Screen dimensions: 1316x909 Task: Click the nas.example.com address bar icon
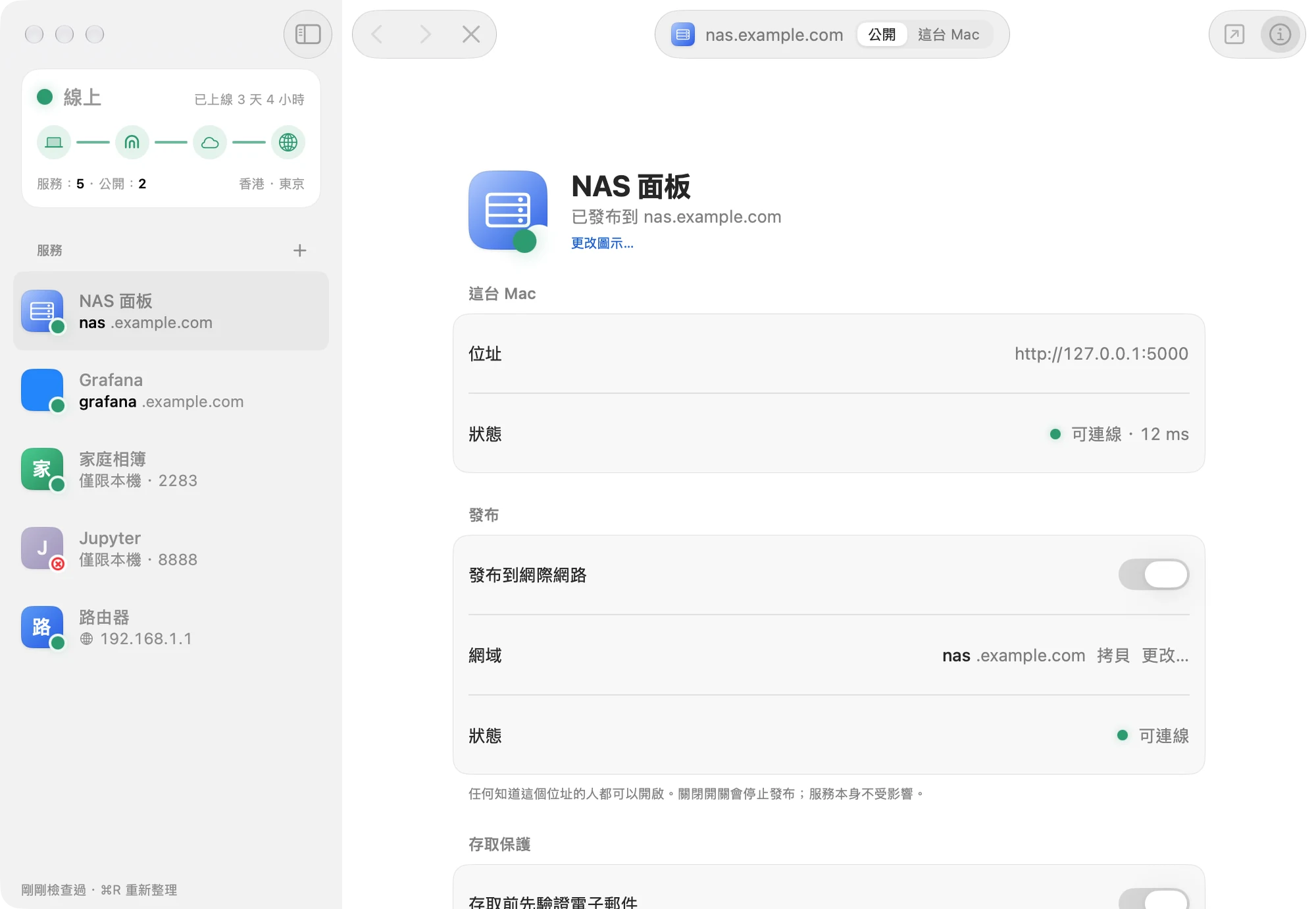pos(682,34)
